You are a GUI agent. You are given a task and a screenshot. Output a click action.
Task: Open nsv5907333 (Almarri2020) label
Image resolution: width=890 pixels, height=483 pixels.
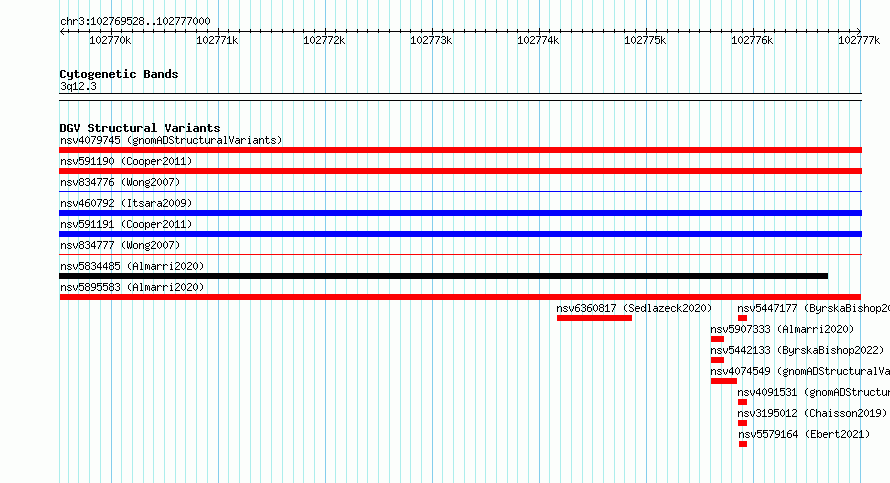[782, 329]
